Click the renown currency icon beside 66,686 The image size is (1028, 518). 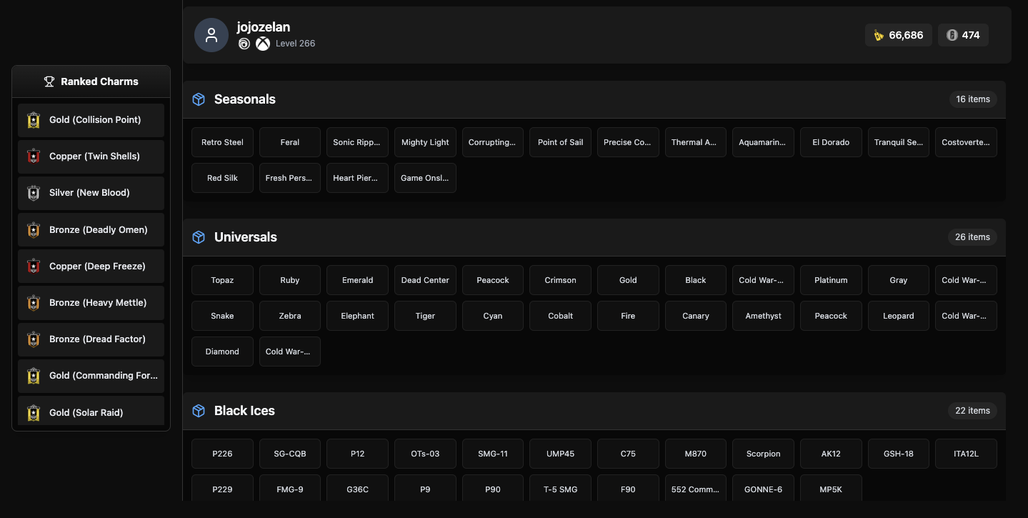[x=879, y=35]
